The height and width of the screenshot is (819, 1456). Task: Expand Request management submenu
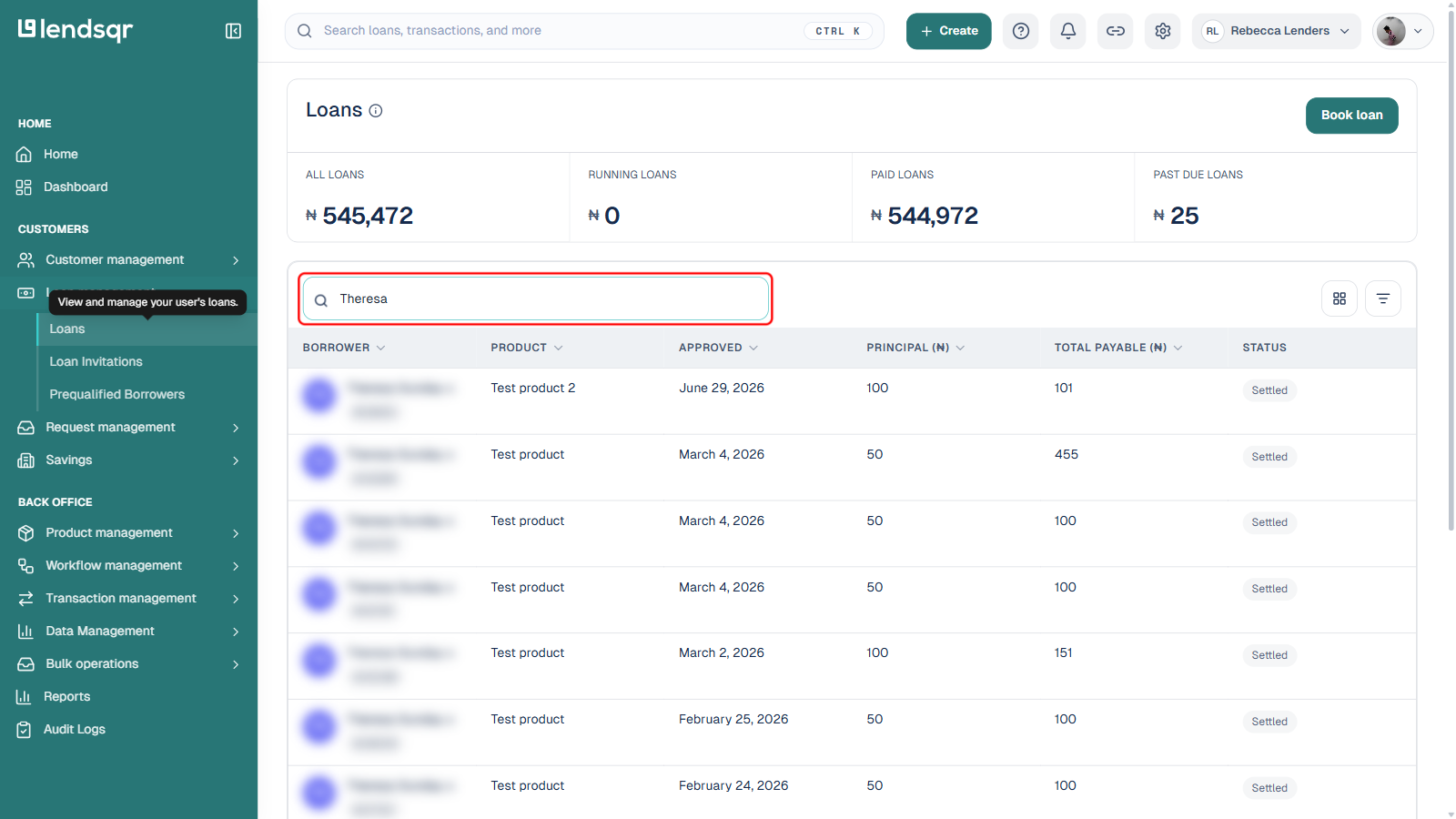236,428
